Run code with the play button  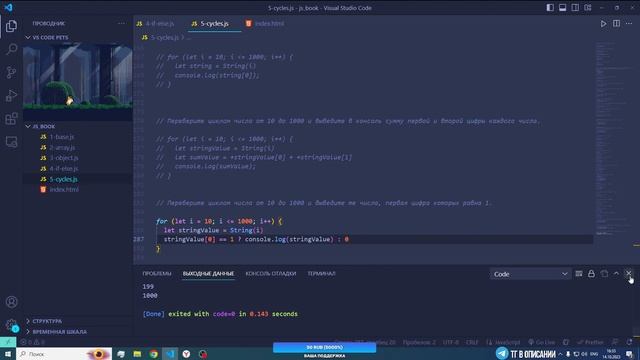pos(603,24)
